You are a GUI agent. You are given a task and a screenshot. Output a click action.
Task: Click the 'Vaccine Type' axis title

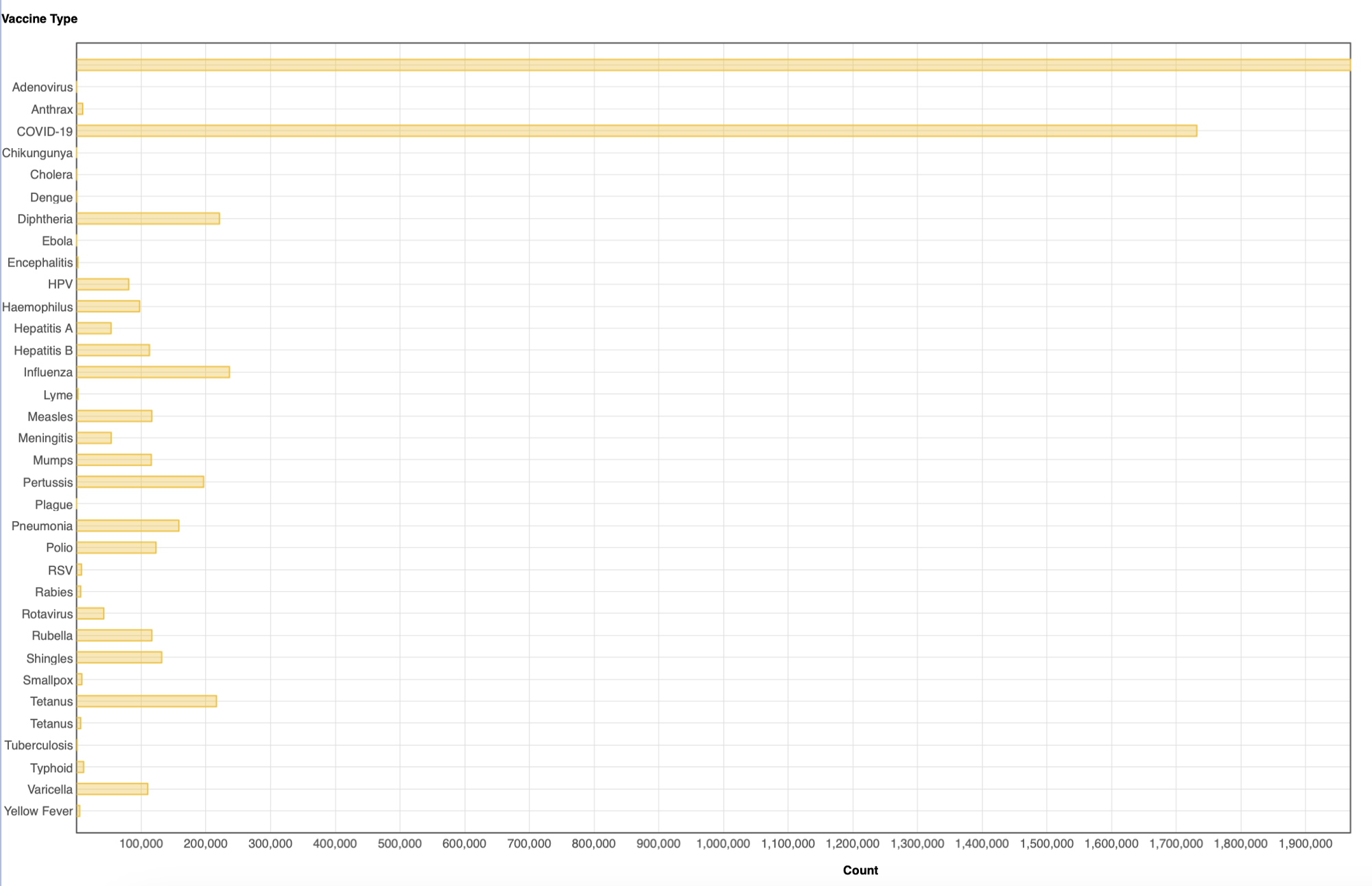39,19
